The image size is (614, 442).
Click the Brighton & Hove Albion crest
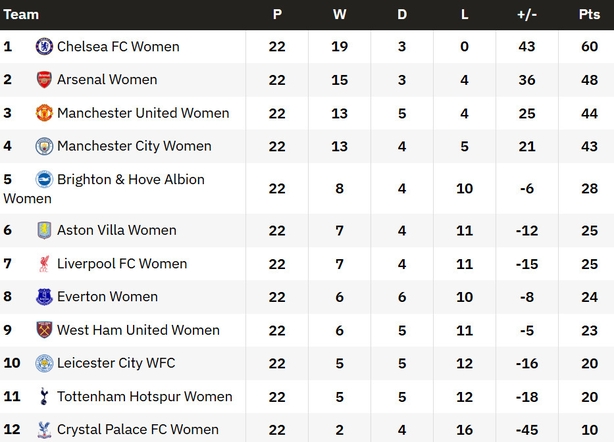tap(44, 179)
